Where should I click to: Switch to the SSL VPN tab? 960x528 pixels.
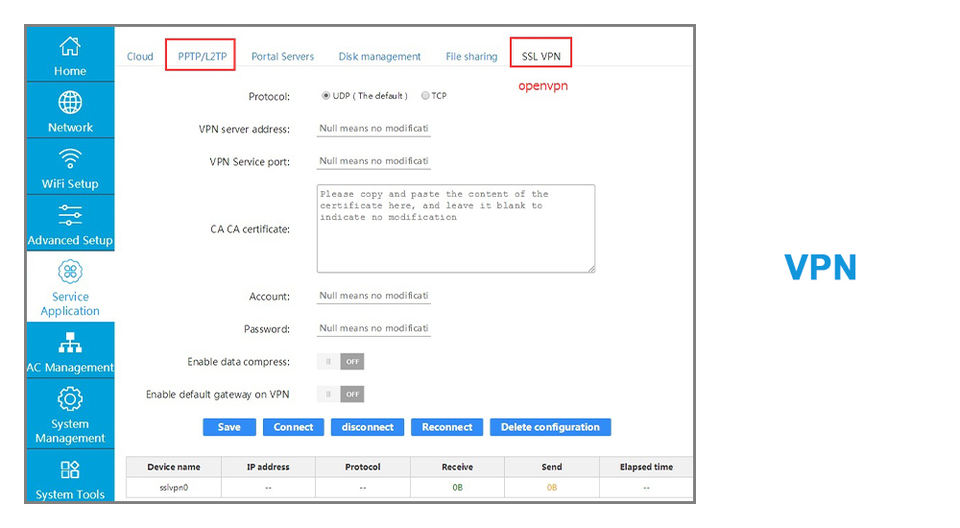click(541, 56)
